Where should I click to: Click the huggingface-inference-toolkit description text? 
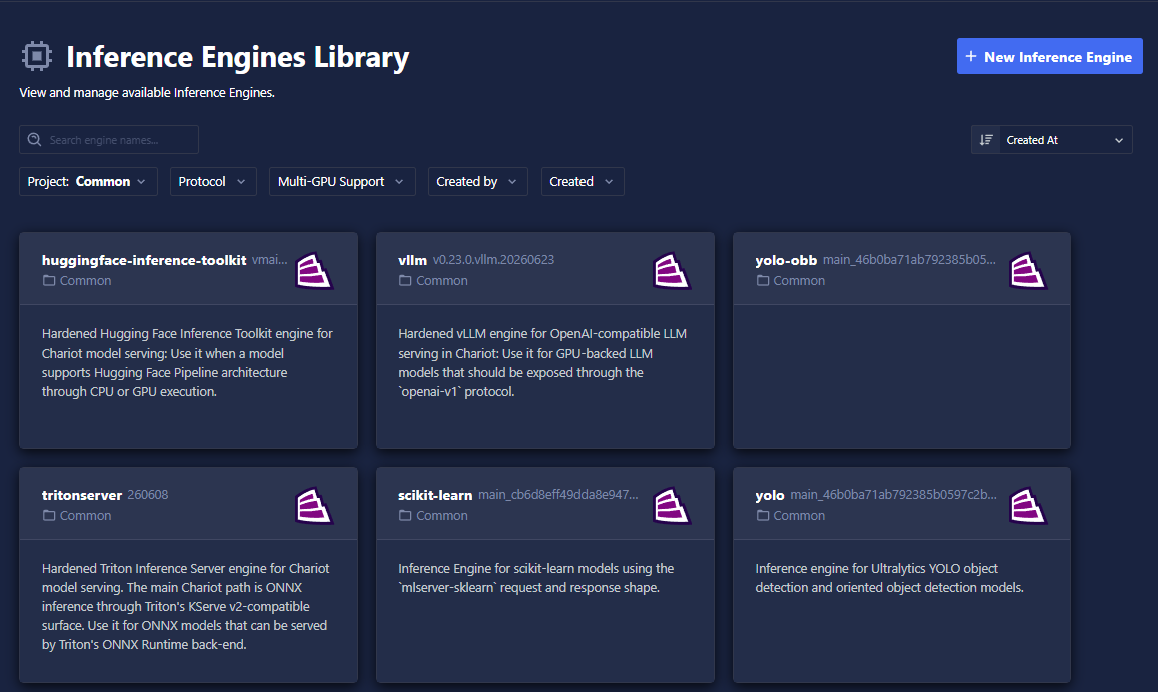point(188,363)
